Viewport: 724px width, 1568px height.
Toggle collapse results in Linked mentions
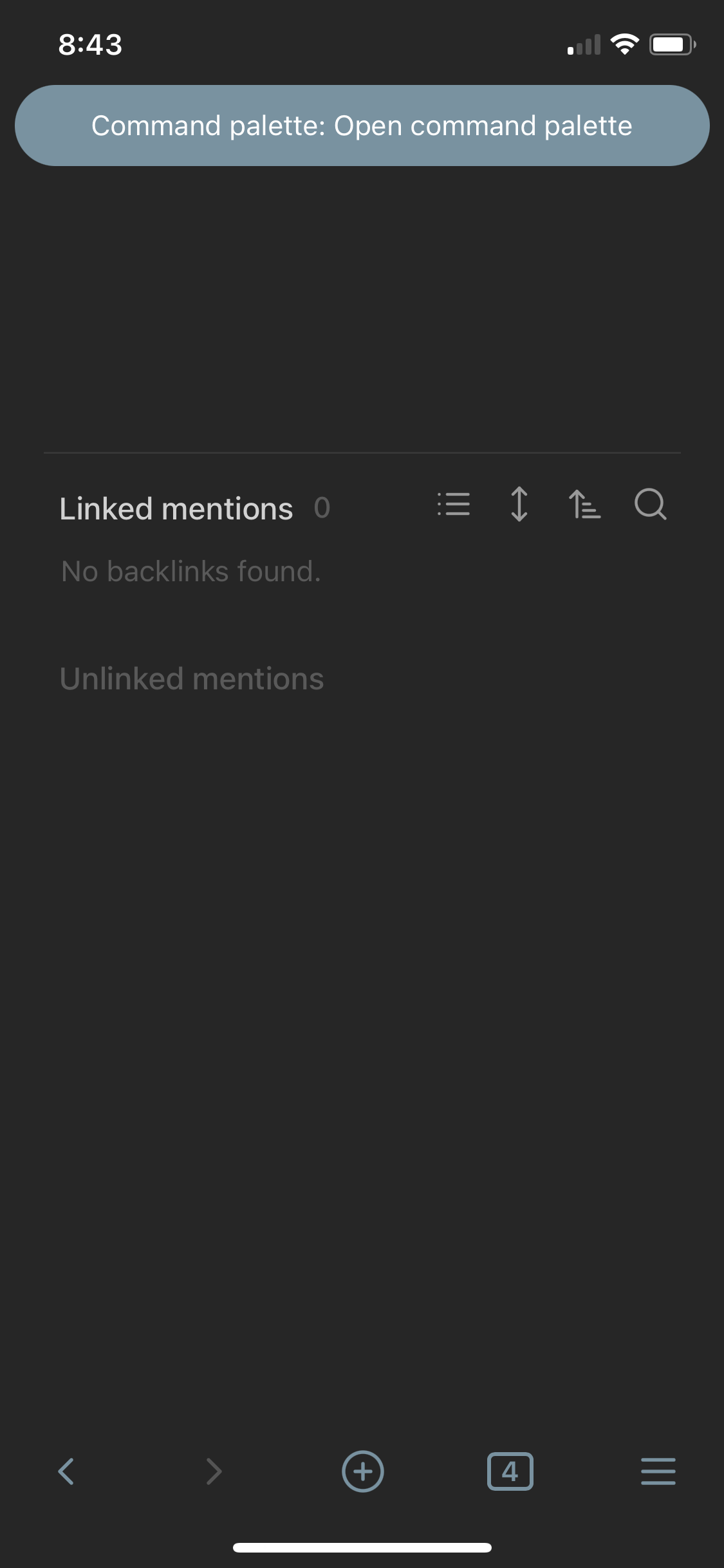(x=454, y=504)
